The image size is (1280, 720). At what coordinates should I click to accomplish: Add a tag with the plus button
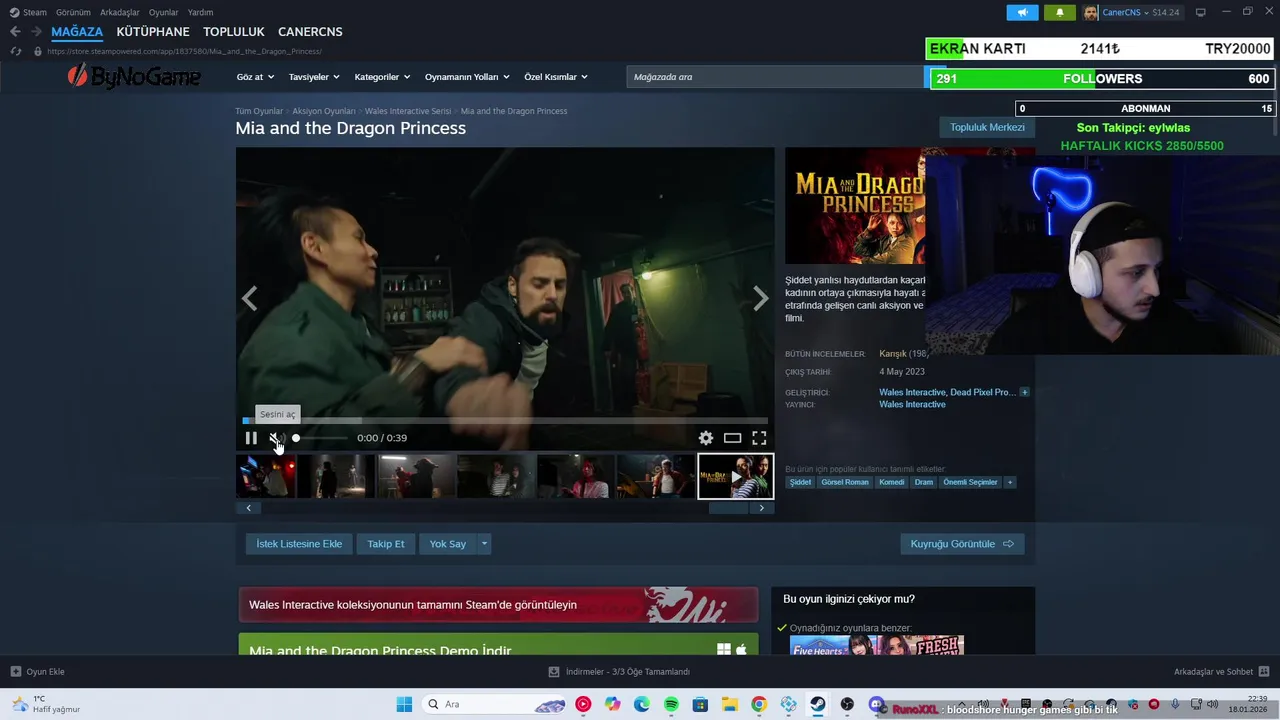(x=1010, y=482)
